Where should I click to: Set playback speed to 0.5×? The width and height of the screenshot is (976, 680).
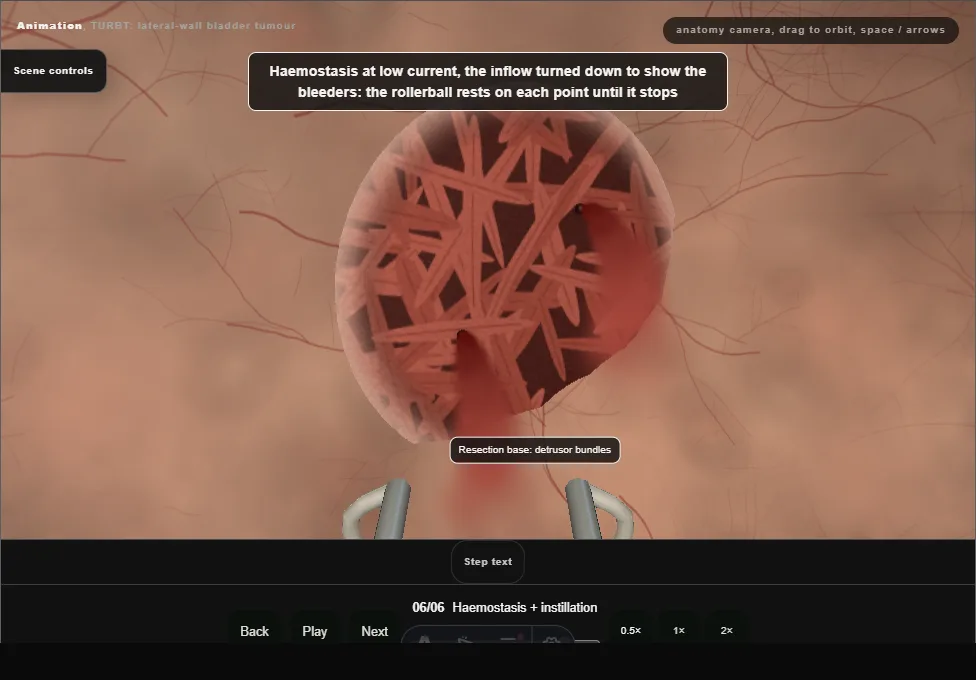(631, 630)
